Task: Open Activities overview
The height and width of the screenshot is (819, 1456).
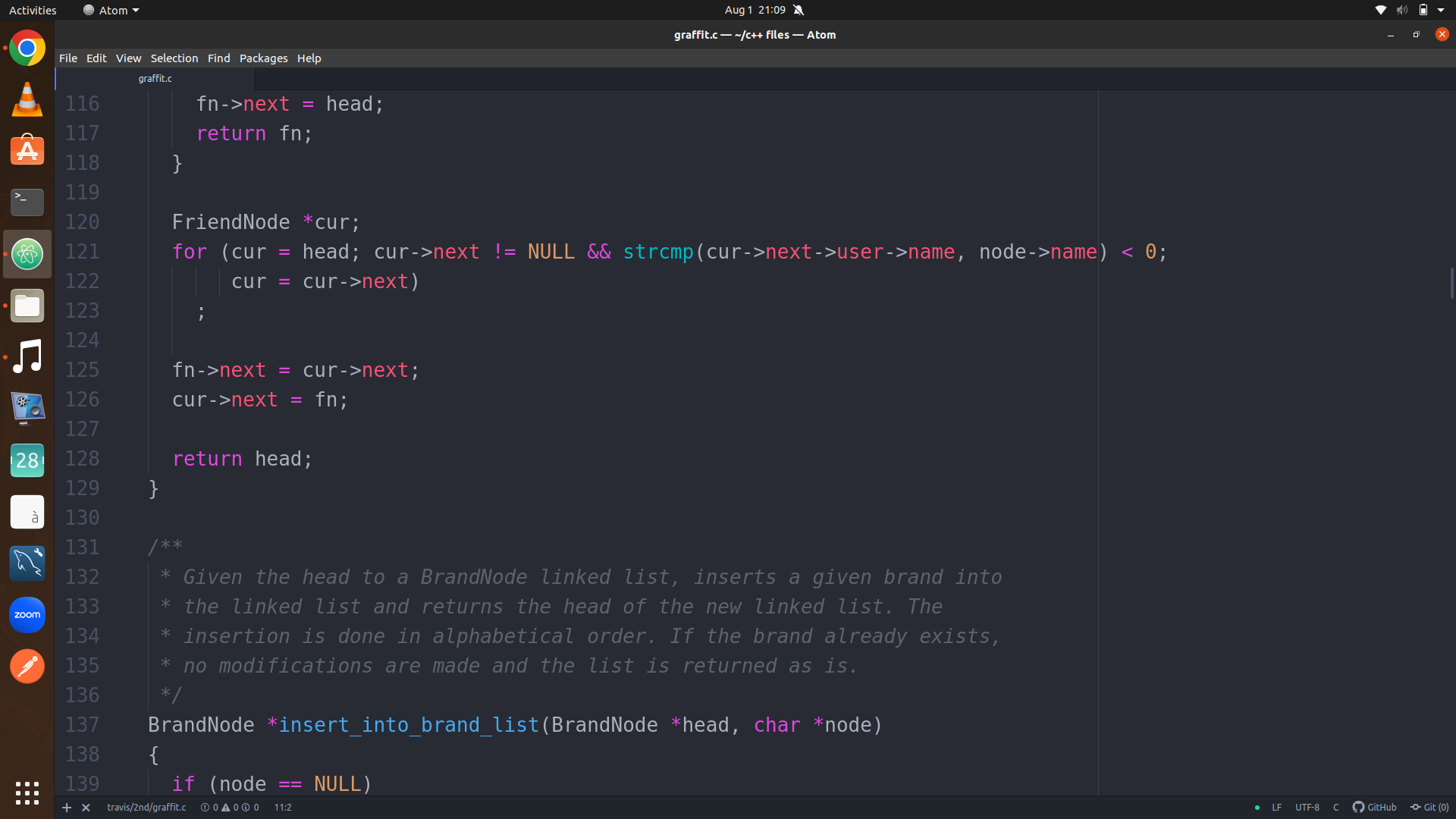Action: click(33, 10)
